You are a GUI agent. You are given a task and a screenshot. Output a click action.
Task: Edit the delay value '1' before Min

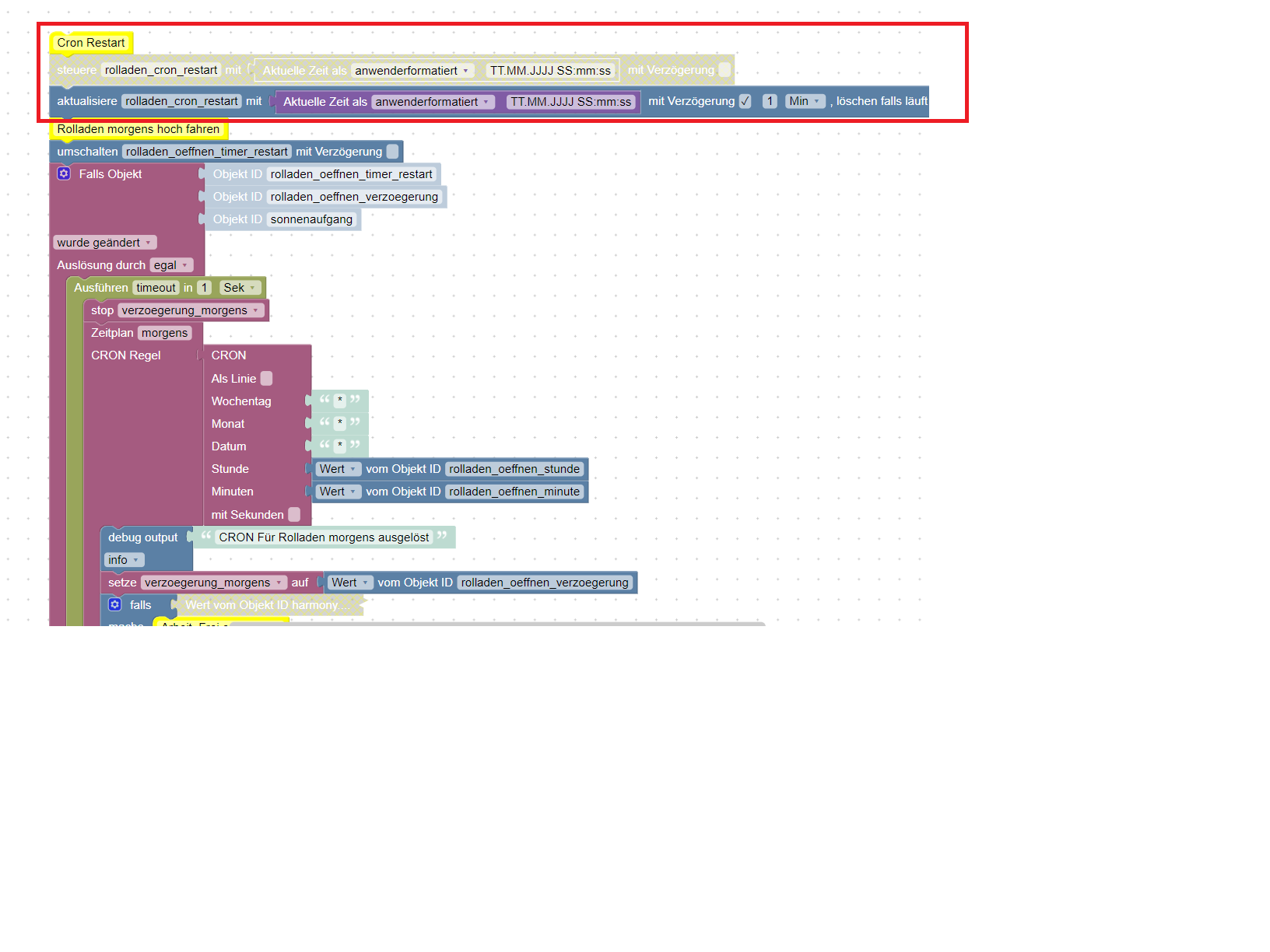pyautogui.click(x=770, y=101)
